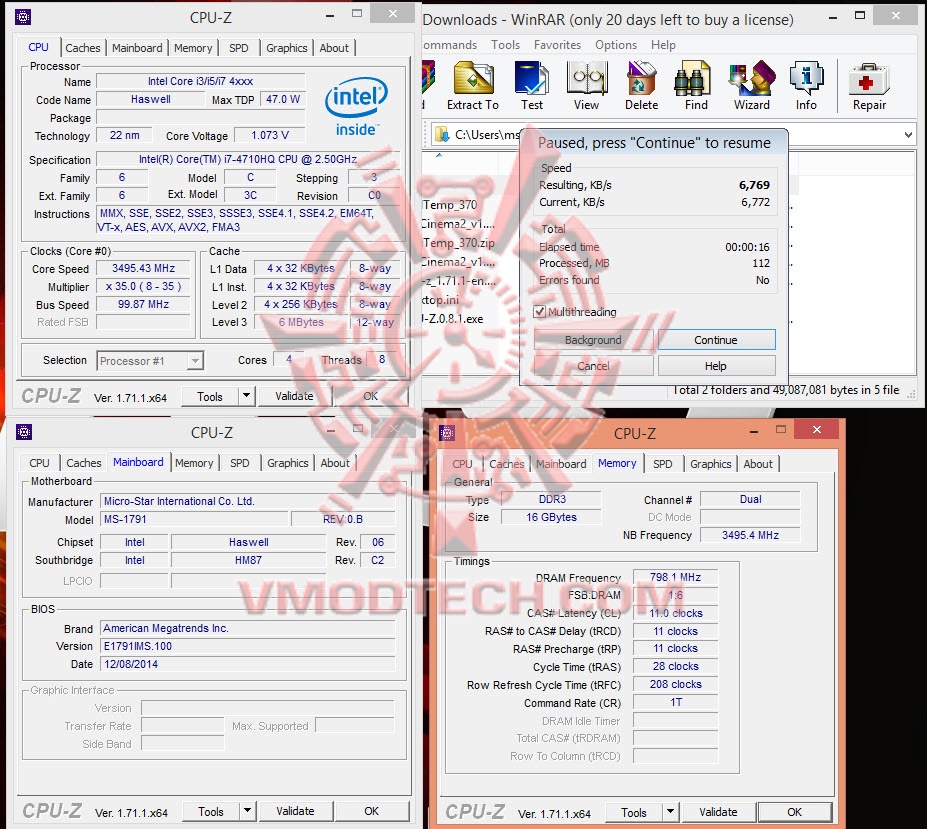Screen dimensions: 927x829
Task: Click the WinRAR address path field
Action: click(671, 135)
